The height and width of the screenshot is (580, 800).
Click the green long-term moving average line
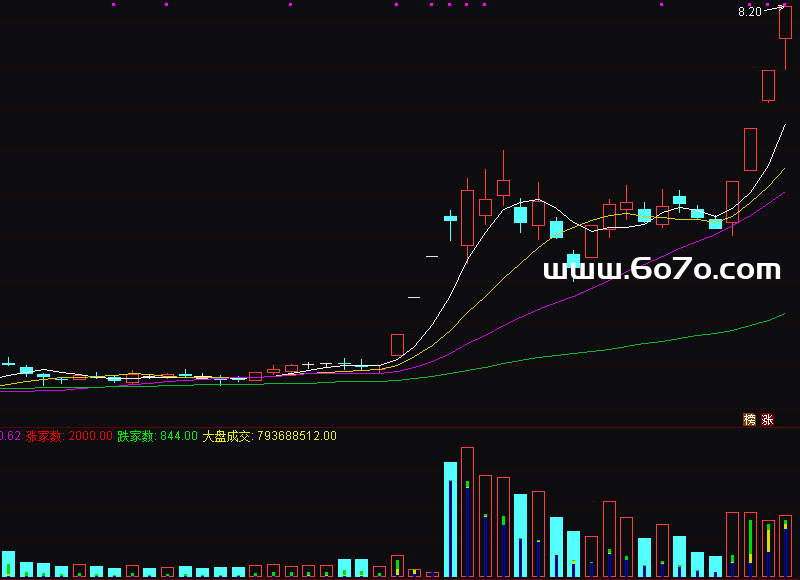pyautogui.click(x=600, y=349)
